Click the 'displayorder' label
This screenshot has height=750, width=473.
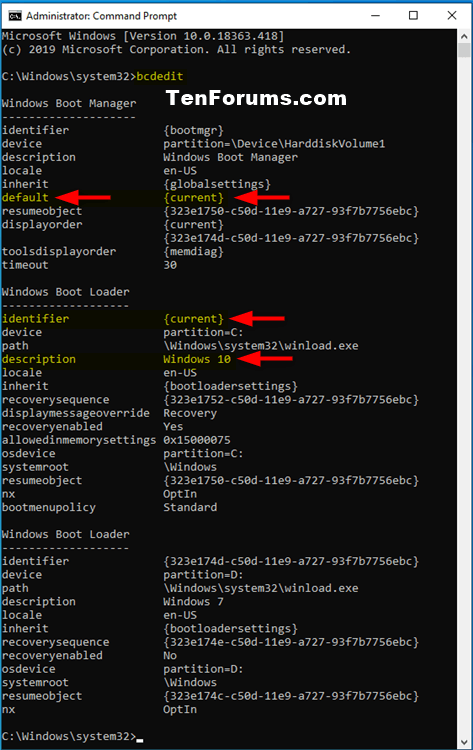42,224
